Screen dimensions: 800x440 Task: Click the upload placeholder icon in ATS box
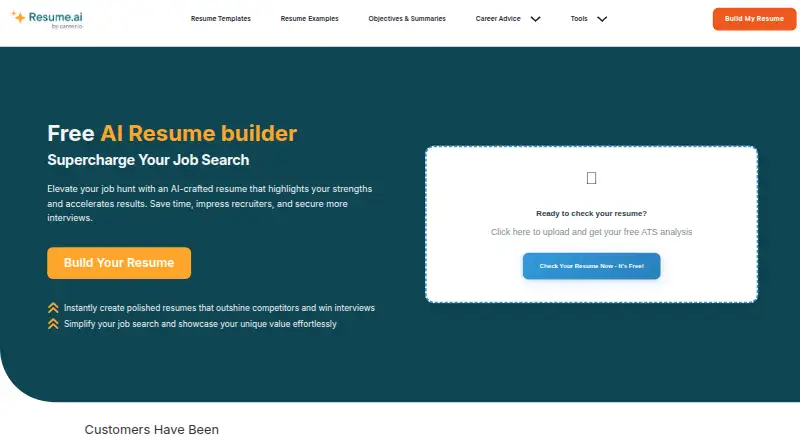[x=591, y=178]
